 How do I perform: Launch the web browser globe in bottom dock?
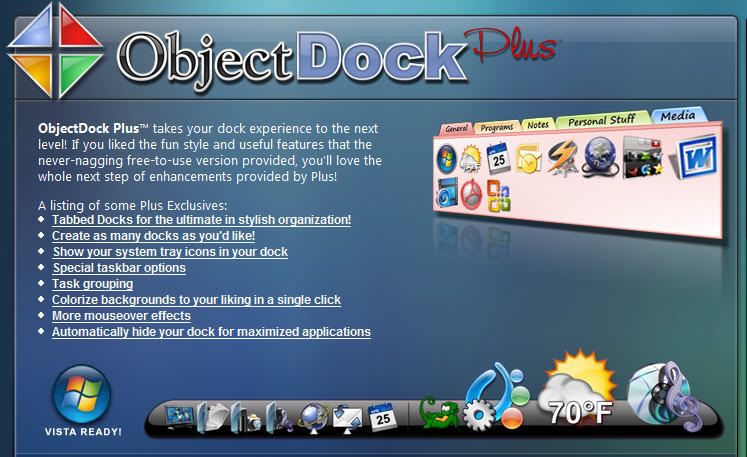tap(313, 418)
